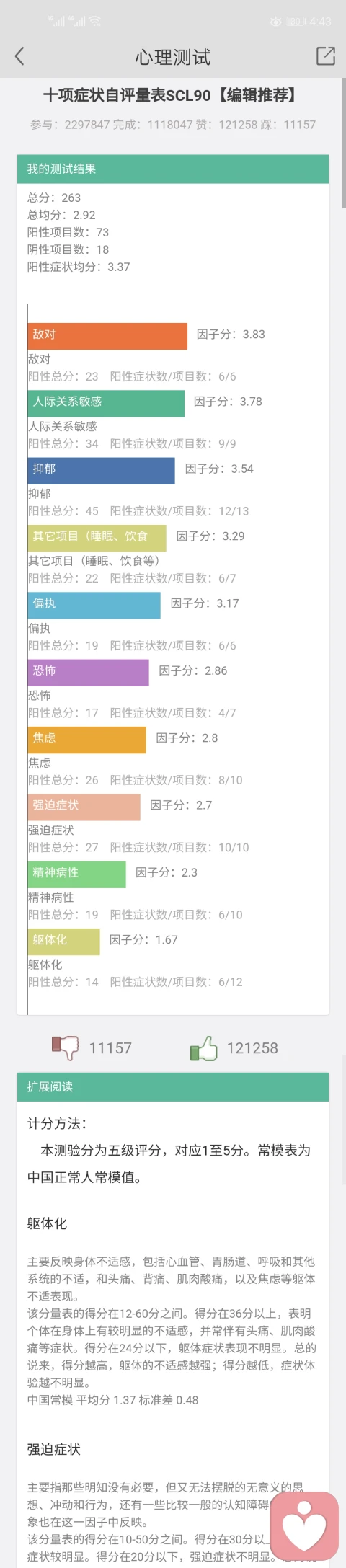Select the 焦虑 orange-yellow bar

point(86,740)
